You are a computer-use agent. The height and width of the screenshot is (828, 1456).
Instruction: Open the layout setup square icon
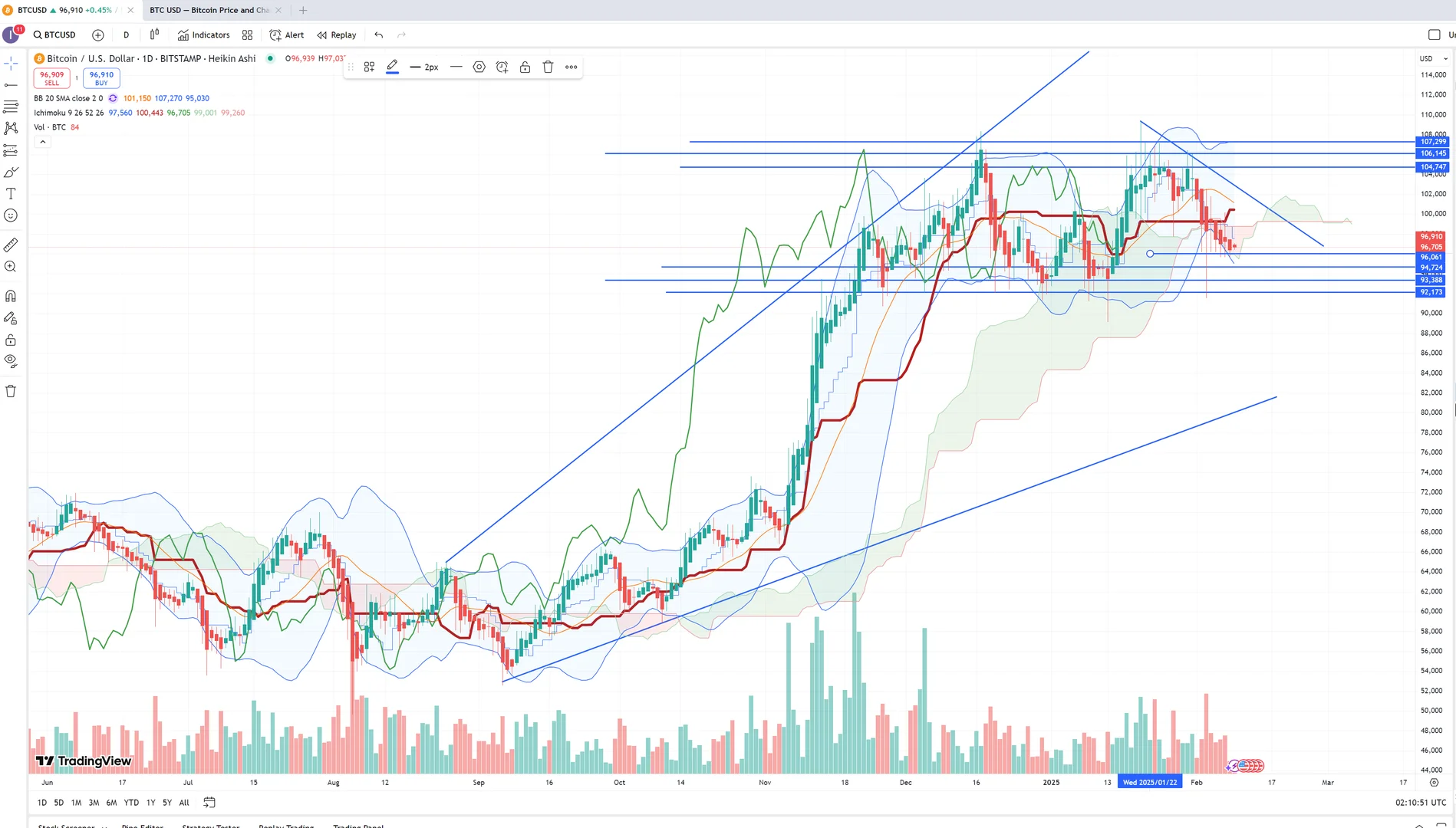1434,34
